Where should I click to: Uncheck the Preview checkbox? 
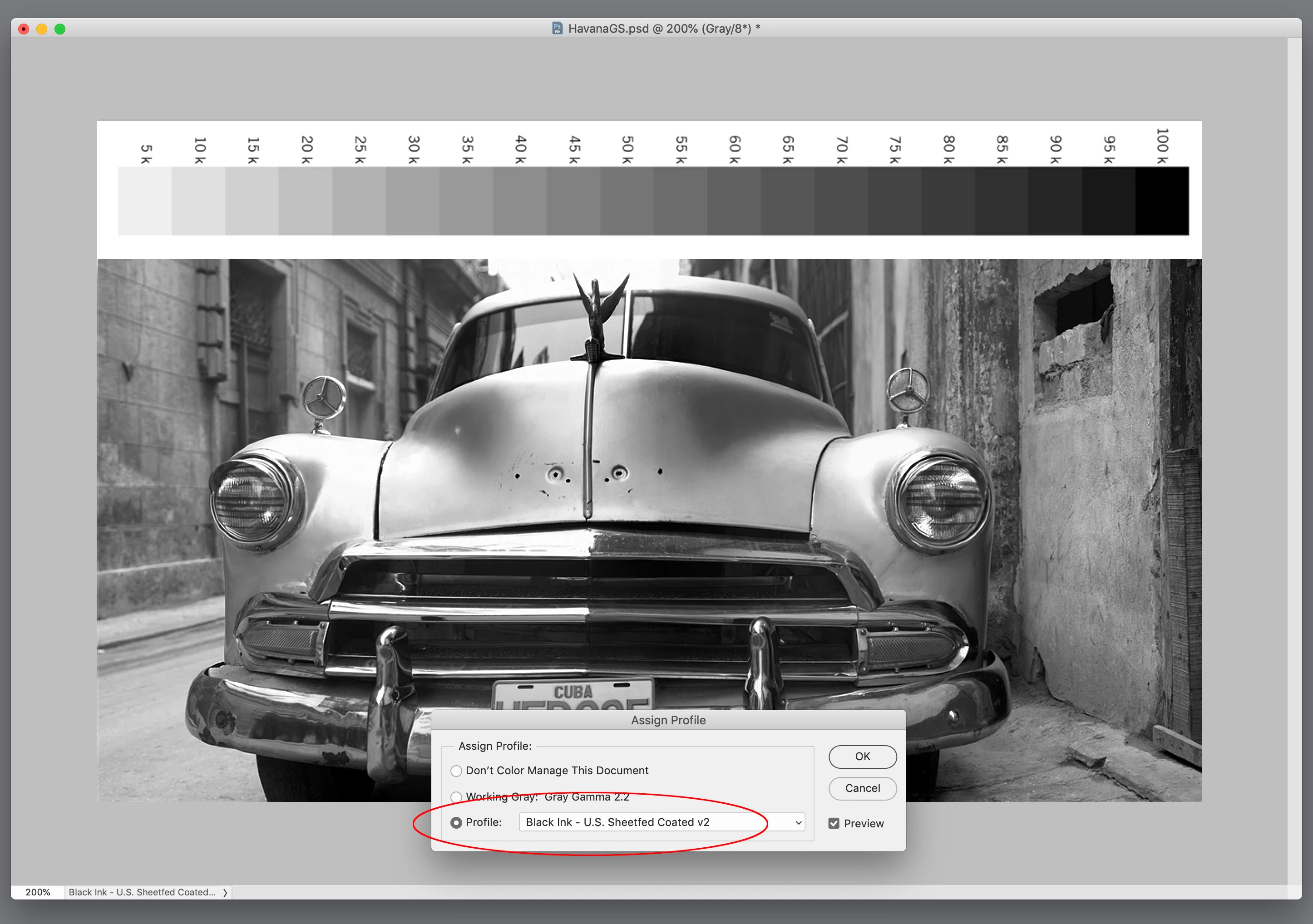tap(834, 823)
